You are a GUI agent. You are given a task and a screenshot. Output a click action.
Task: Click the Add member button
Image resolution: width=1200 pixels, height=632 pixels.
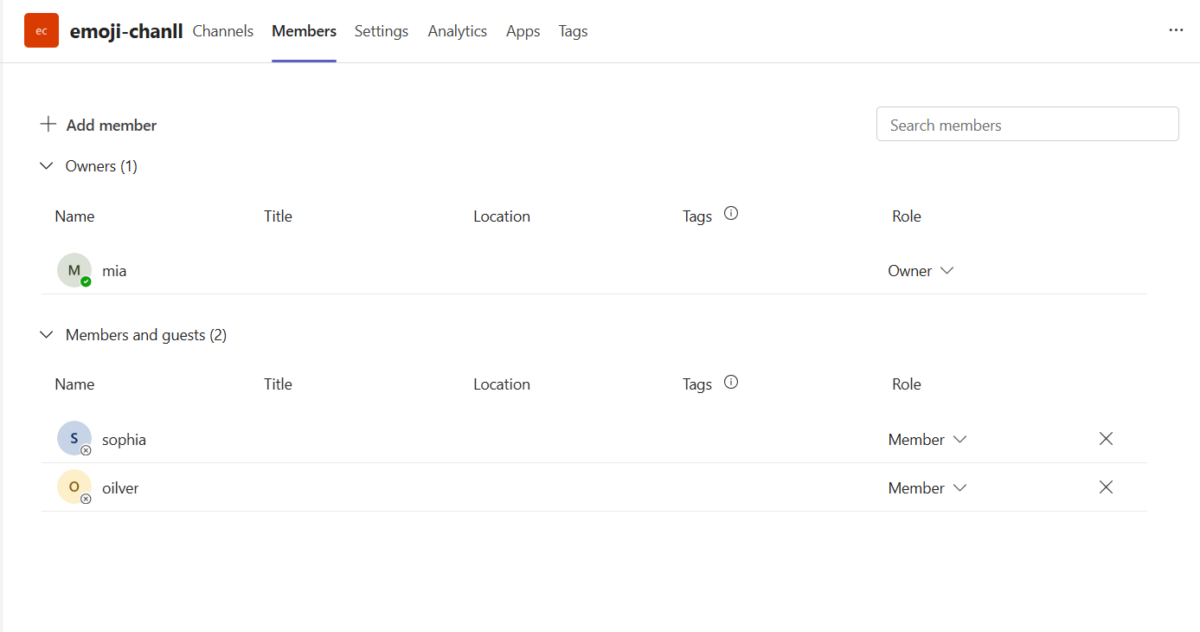pos(111,124)
